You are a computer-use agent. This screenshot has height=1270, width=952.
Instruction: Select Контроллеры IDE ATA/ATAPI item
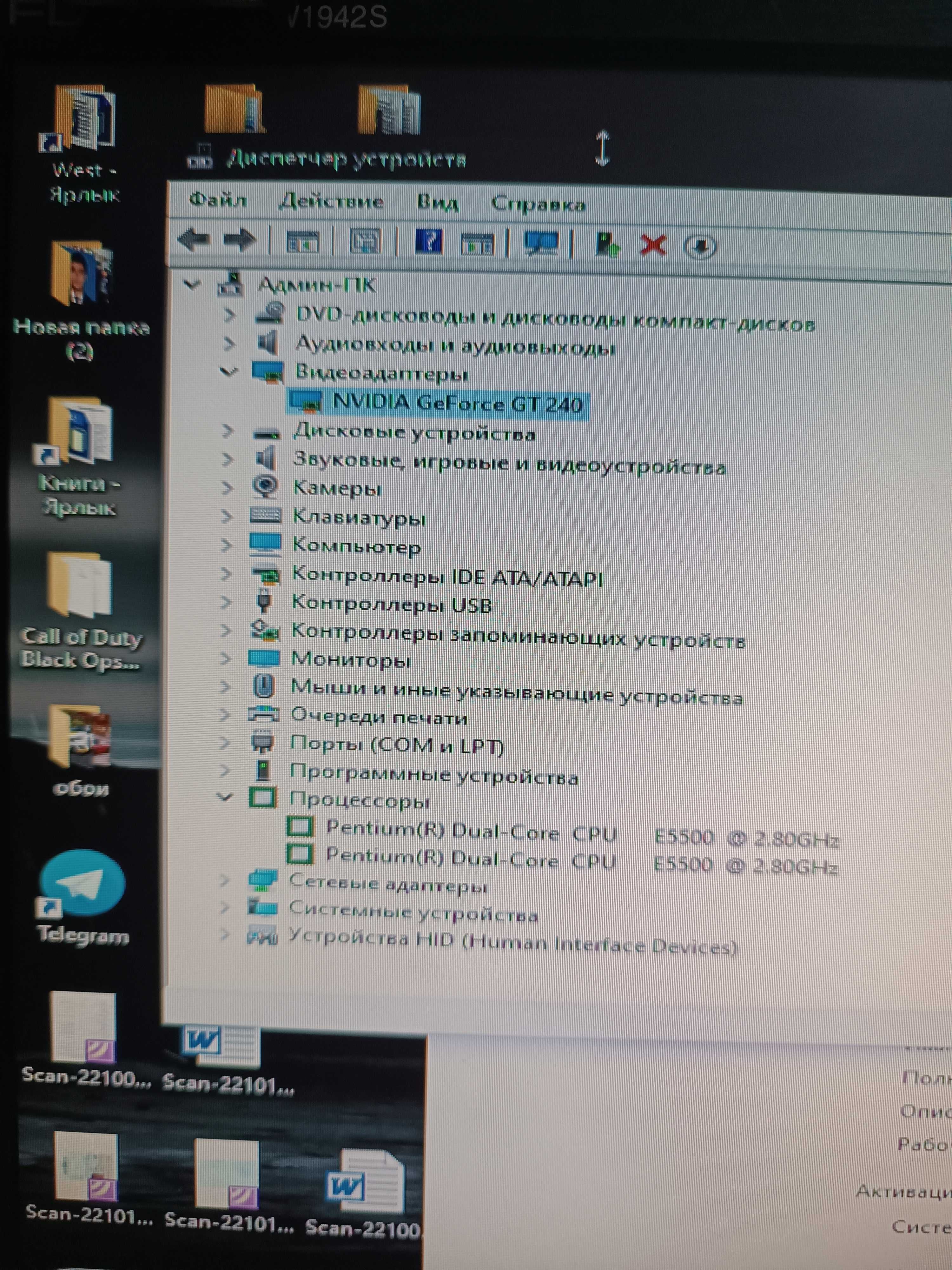426,576
